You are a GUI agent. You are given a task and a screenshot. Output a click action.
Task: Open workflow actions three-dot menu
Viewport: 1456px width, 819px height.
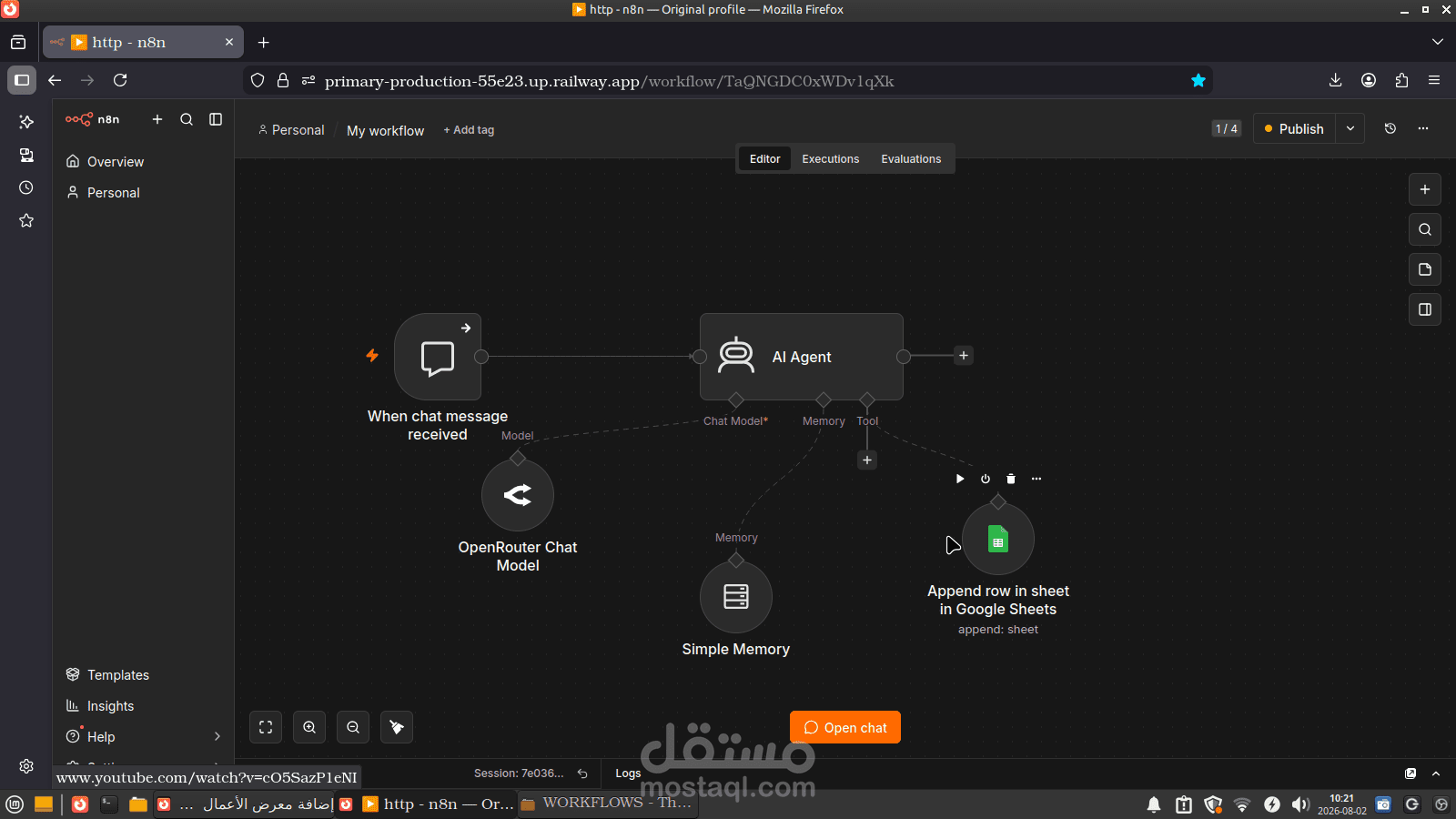click(x=1423, y=128)
